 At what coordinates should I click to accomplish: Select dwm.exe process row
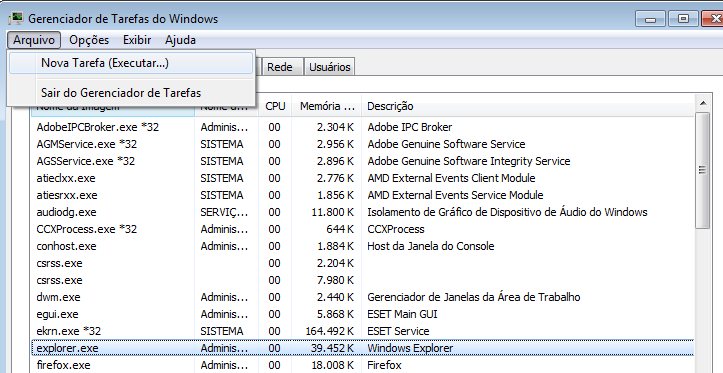pyautogui.click(x=362, y=297)
